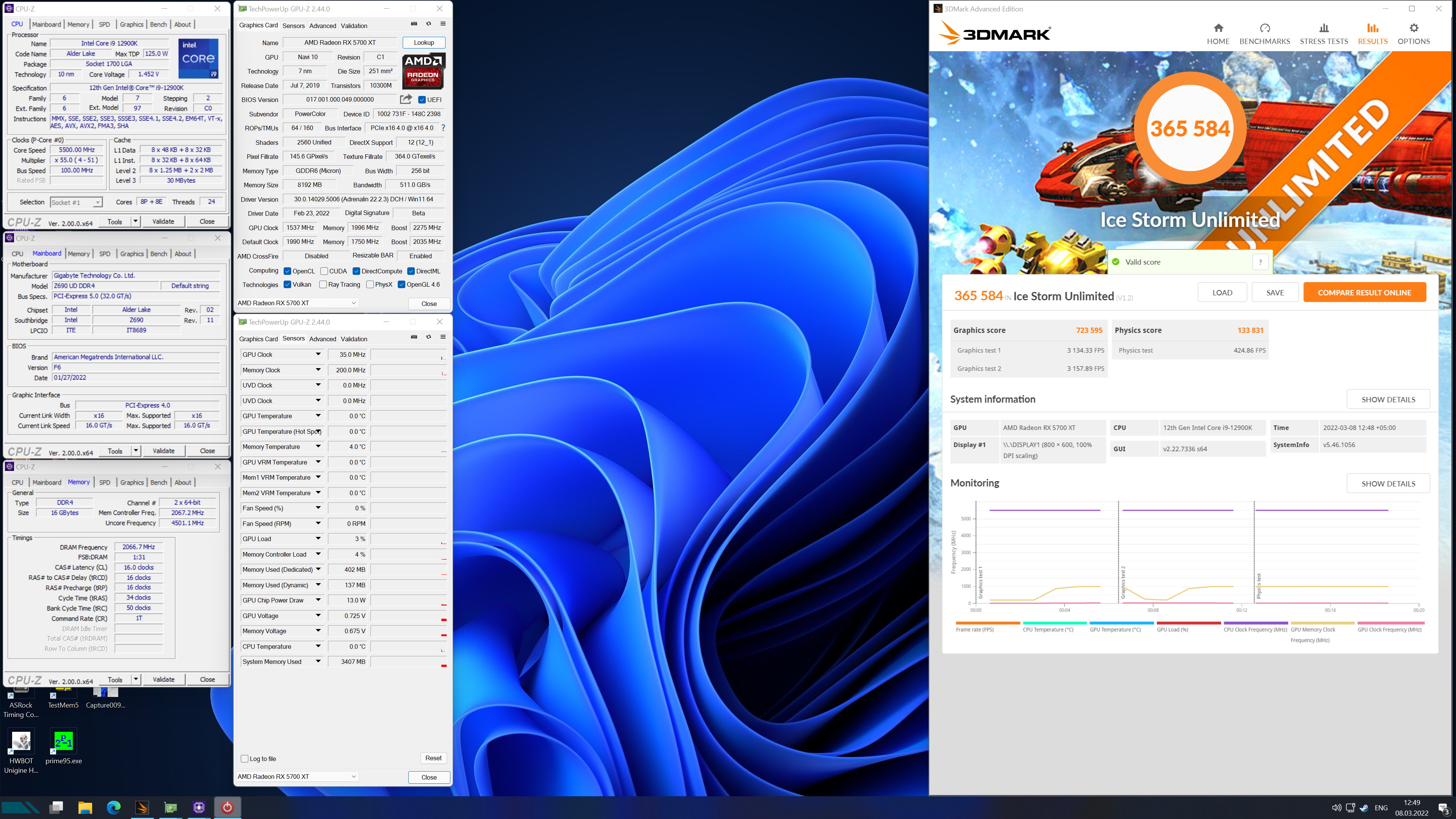The image size is (1456, 819).
Task: Open the hamburger menu in top GPU-Z window
Action: point(442,24)
